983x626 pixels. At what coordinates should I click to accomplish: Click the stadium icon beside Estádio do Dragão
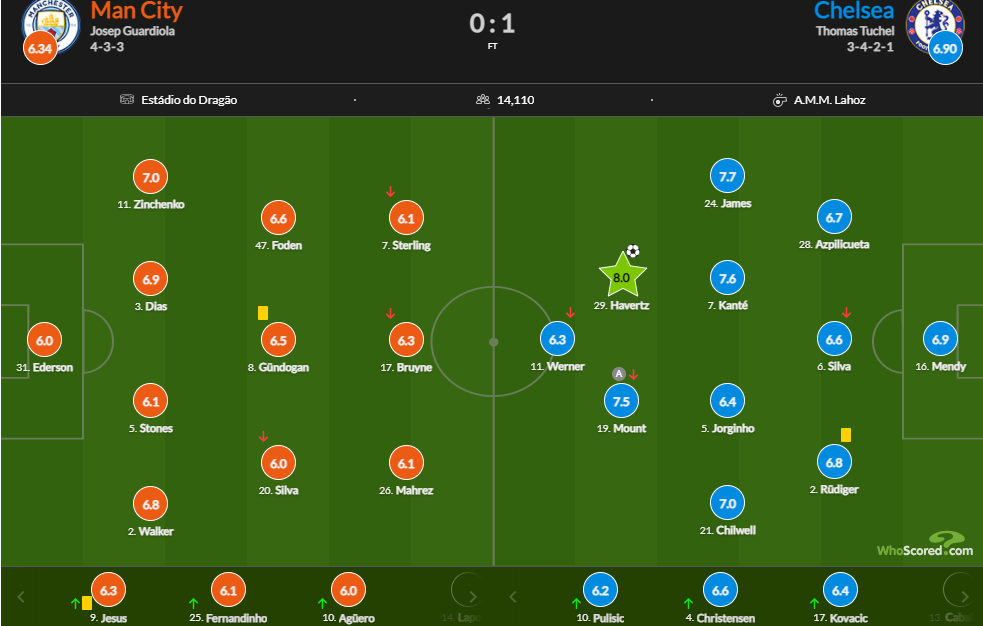click(127, 99)
